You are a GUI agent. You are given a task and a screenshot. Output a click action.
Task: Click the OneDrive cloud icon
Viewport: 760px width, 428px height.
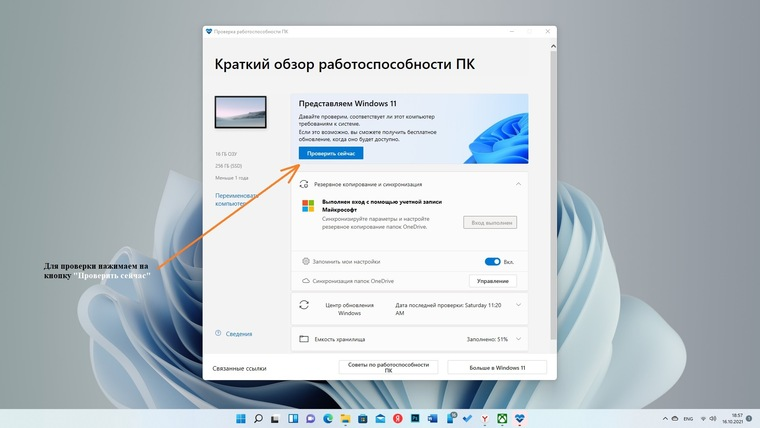[306, 282]
